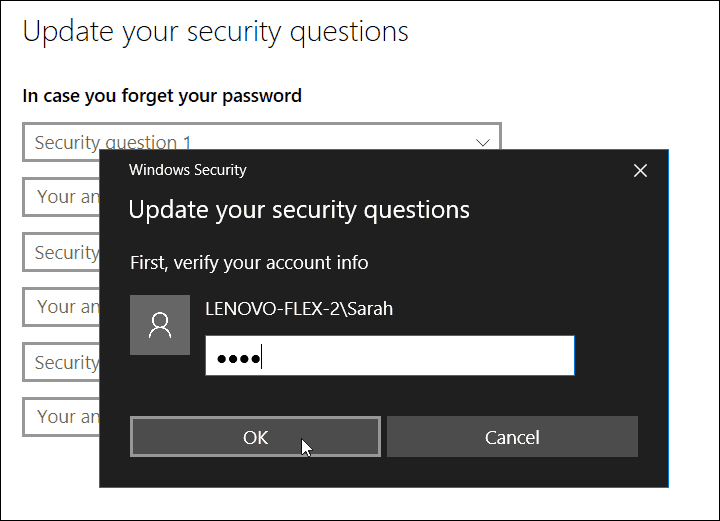The width and height of the screenshot is (720, 521).
Task: Click the masked password dots
Action: pyautogui.click(x=238, y=359)
